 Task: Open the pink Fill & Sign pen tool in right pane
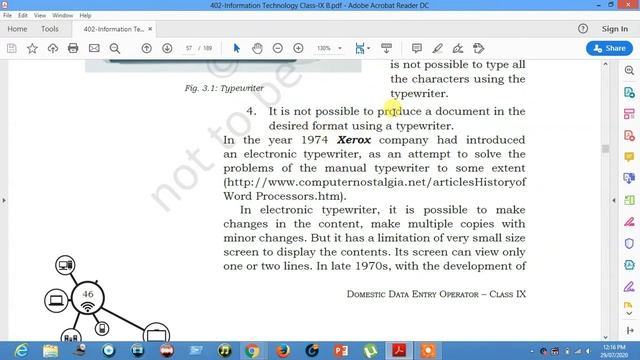coord(629,222)
